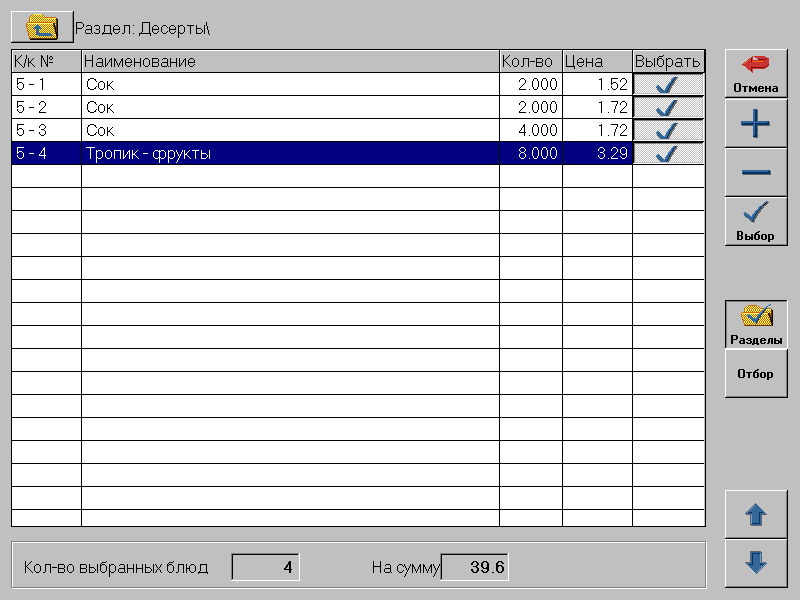Go up one folder level
800x600 pixels.
click(42, 27)
